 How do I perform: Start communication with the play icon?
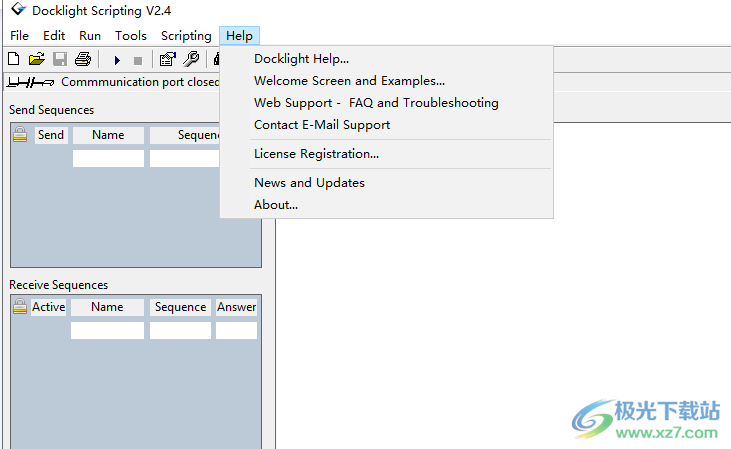117,60
